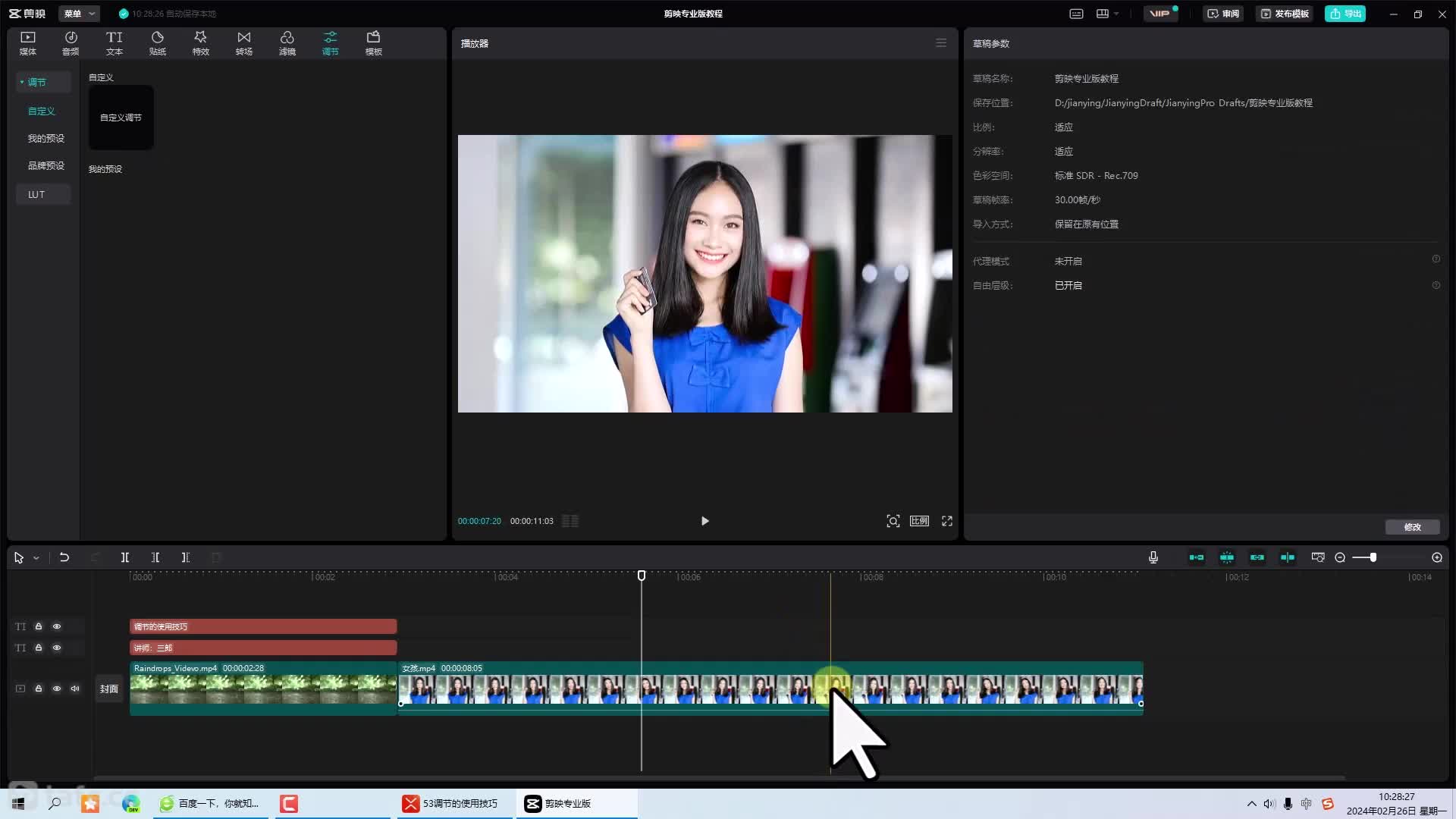
Task: Toggle preview axis
Action: [1288, 557]
